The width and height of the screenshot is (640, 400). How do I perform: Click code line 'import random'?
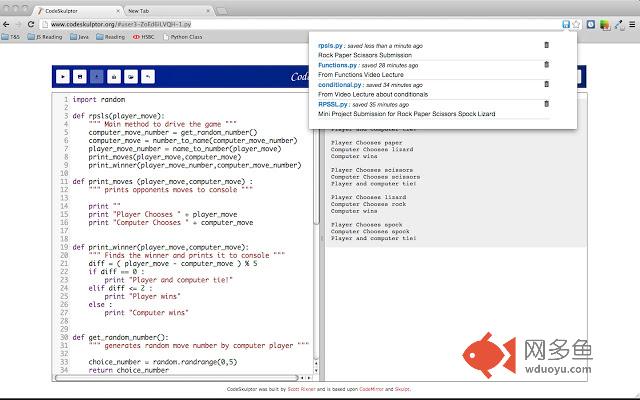pos(99,100)
